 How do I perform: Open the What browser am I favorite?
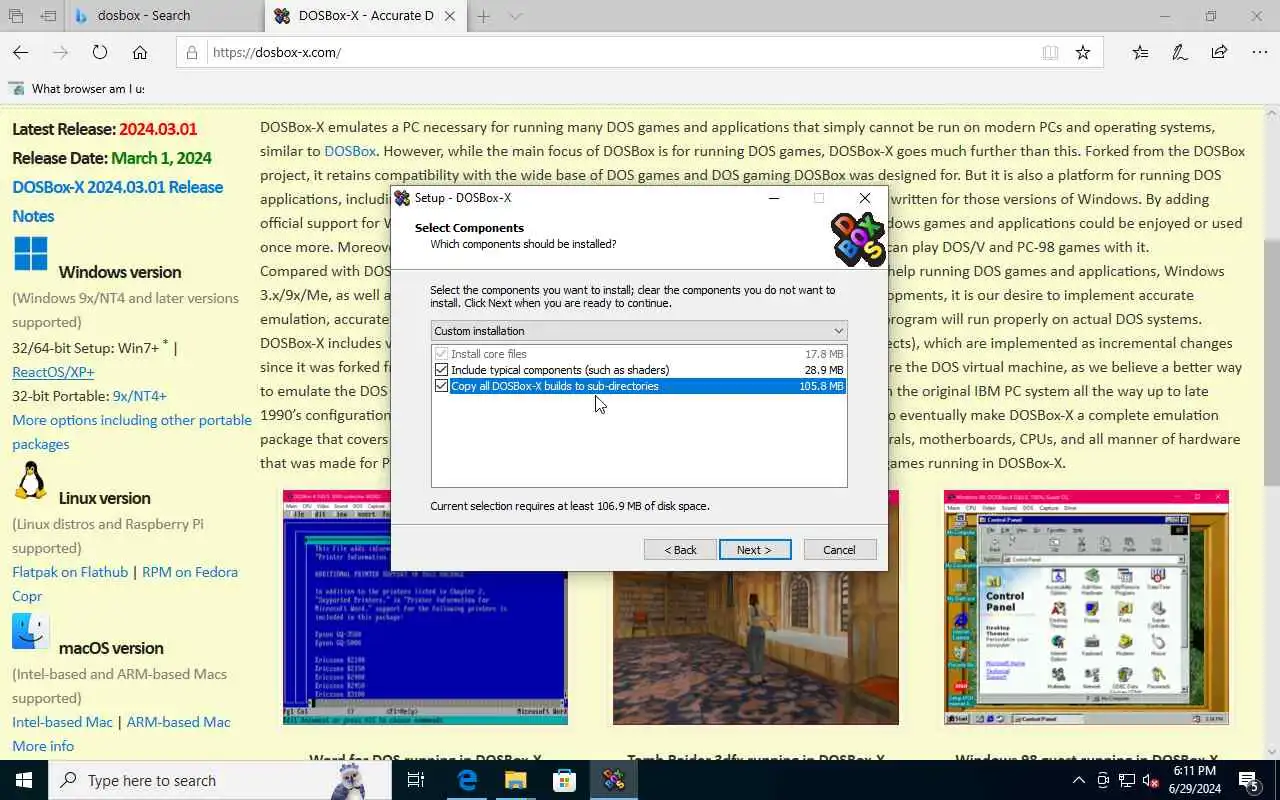coord(77,88)
